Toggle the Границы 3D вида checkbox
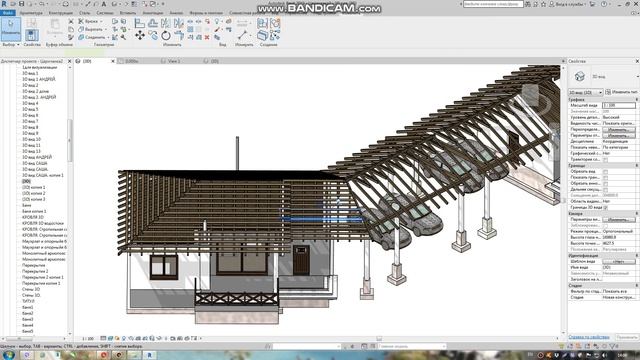The height and width of the screenshot is (360, 640). click(605, 207)
